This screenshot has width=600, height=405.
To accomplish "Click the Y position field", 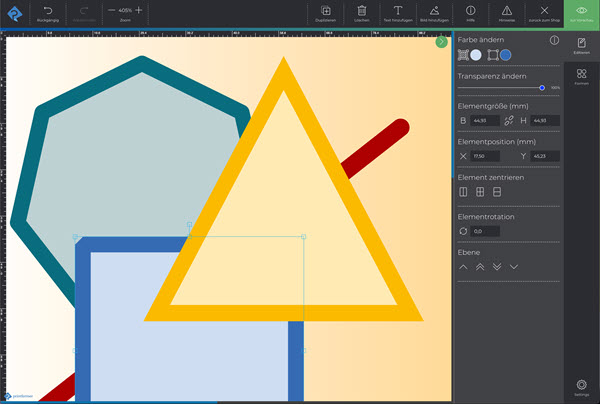I will pos(545,156).
